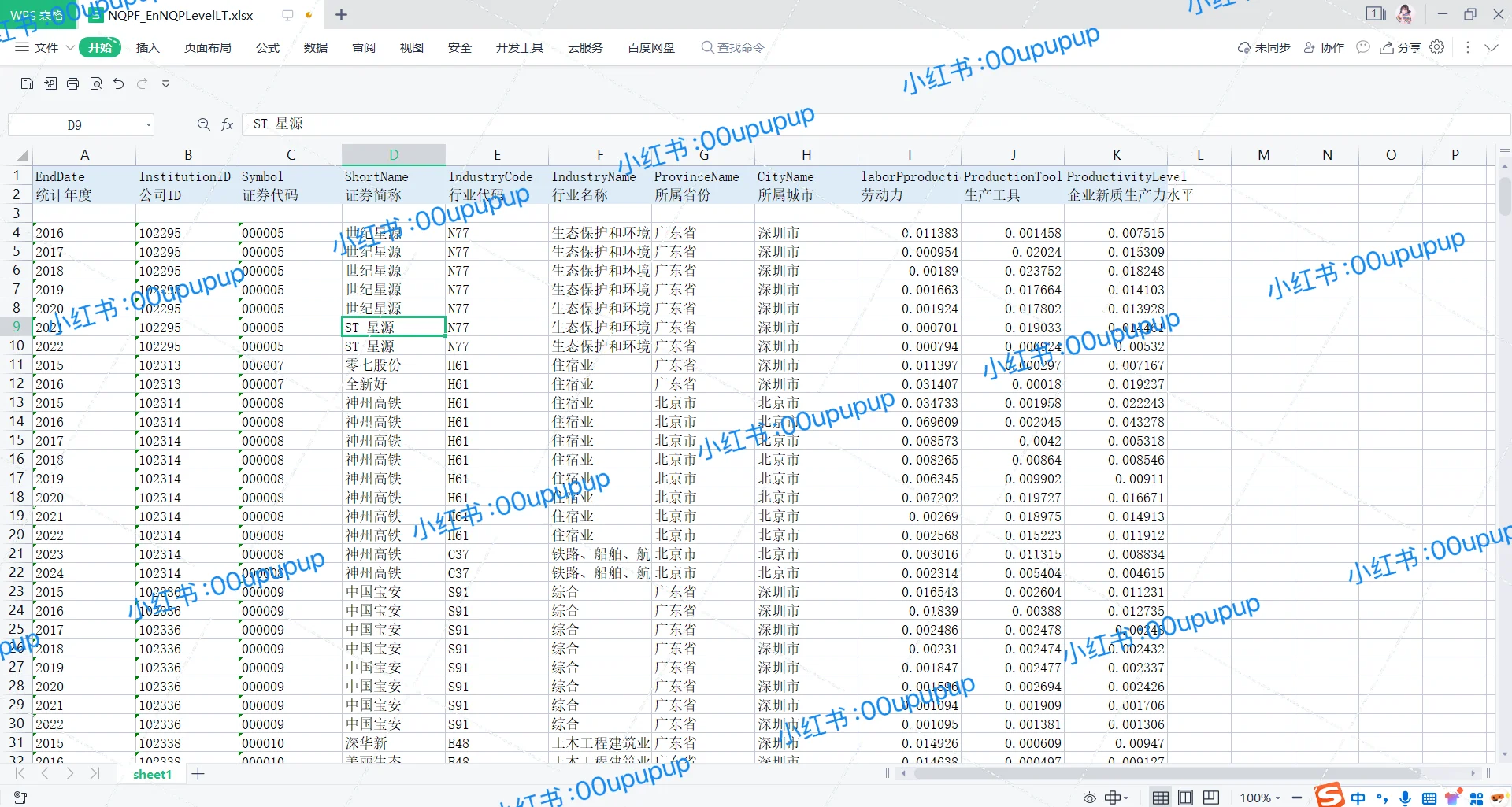The image size is (1512, 807).
Task: Click the horizontal scrollbar thumb
Action: 1167,773
